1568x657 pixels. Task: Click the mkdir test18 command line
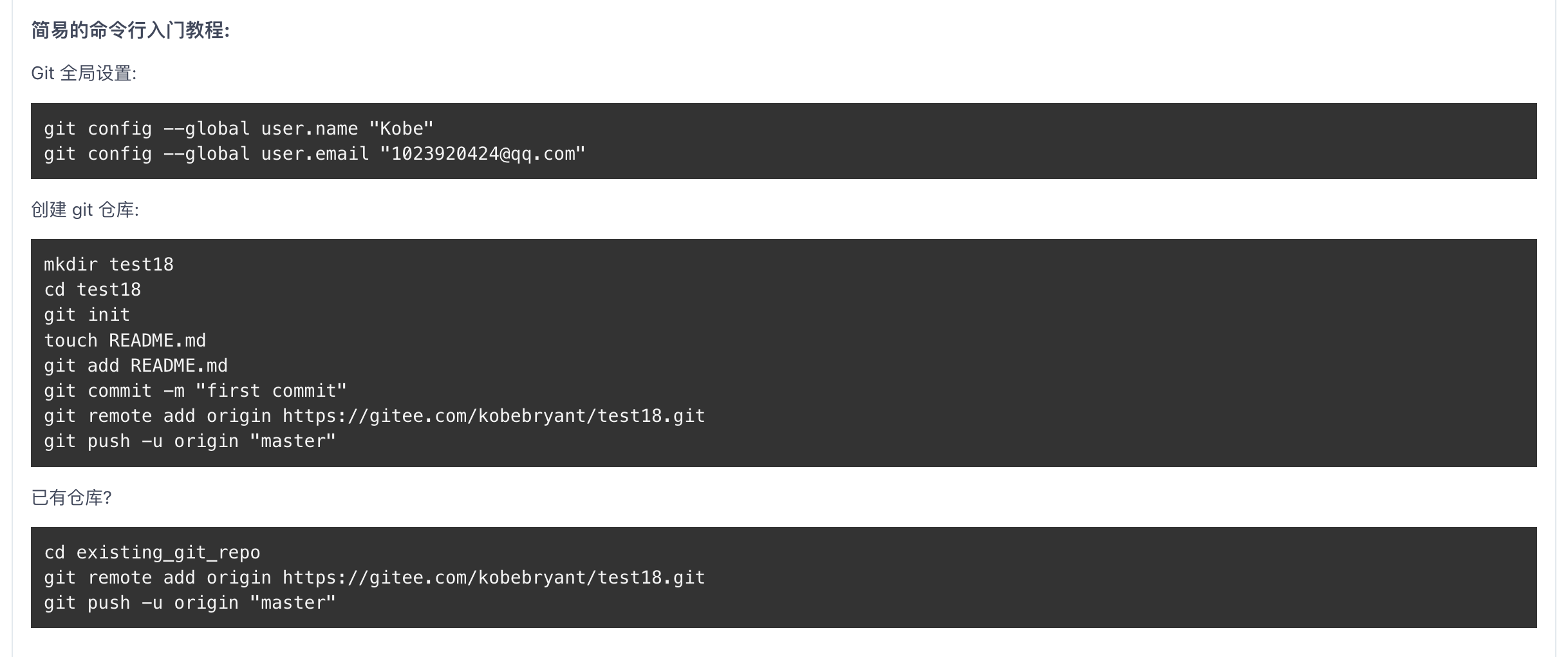(109, 265)
